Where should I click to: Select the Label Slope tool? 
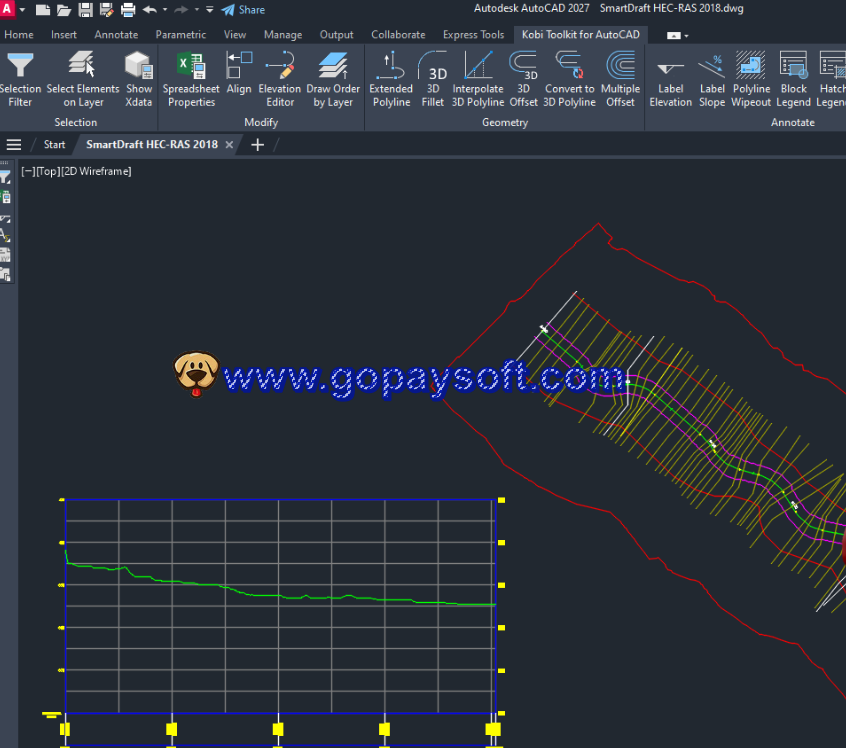coord(712,79)
